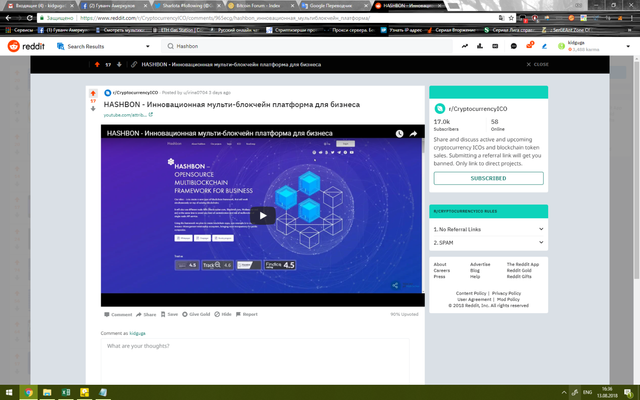Click the create post pencil icon
The image size is (640, 400).
click(x=544, y=46)
